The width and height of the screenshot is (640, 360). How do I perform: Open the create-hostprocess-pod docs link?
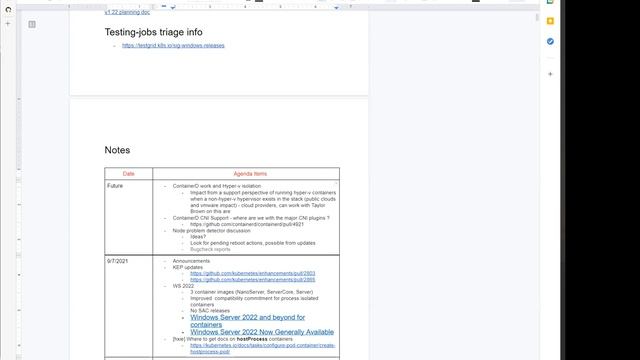click(x=262, y=348)
